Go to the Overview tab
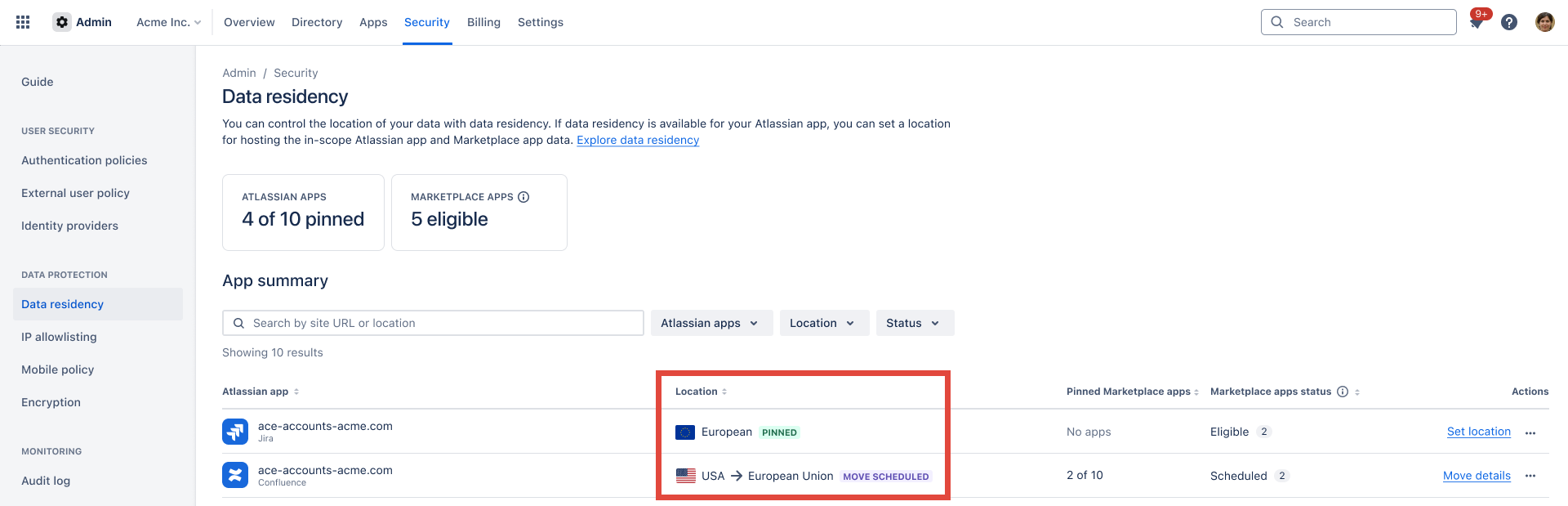This screenshot has height=506, width=1568. pyautogui.click(x=249, y=22)
